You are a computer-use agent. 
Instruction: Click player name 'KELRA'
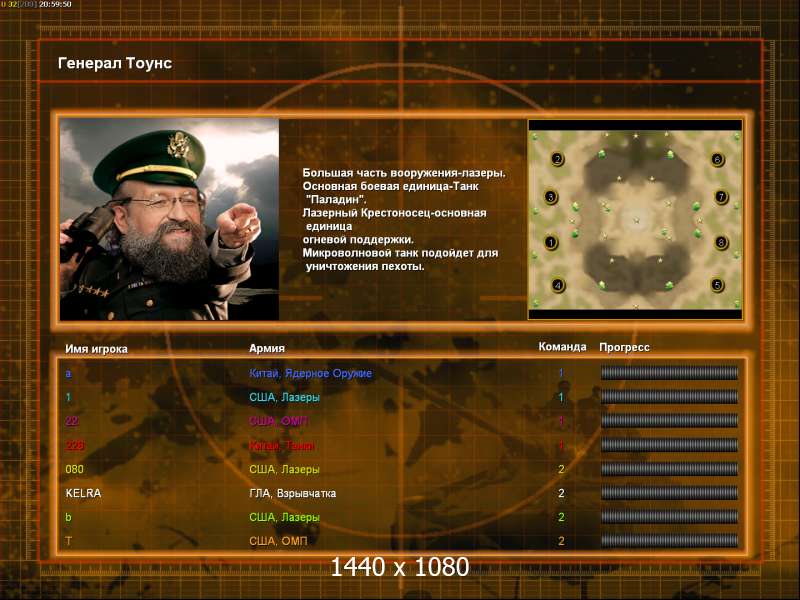(83, 493)
